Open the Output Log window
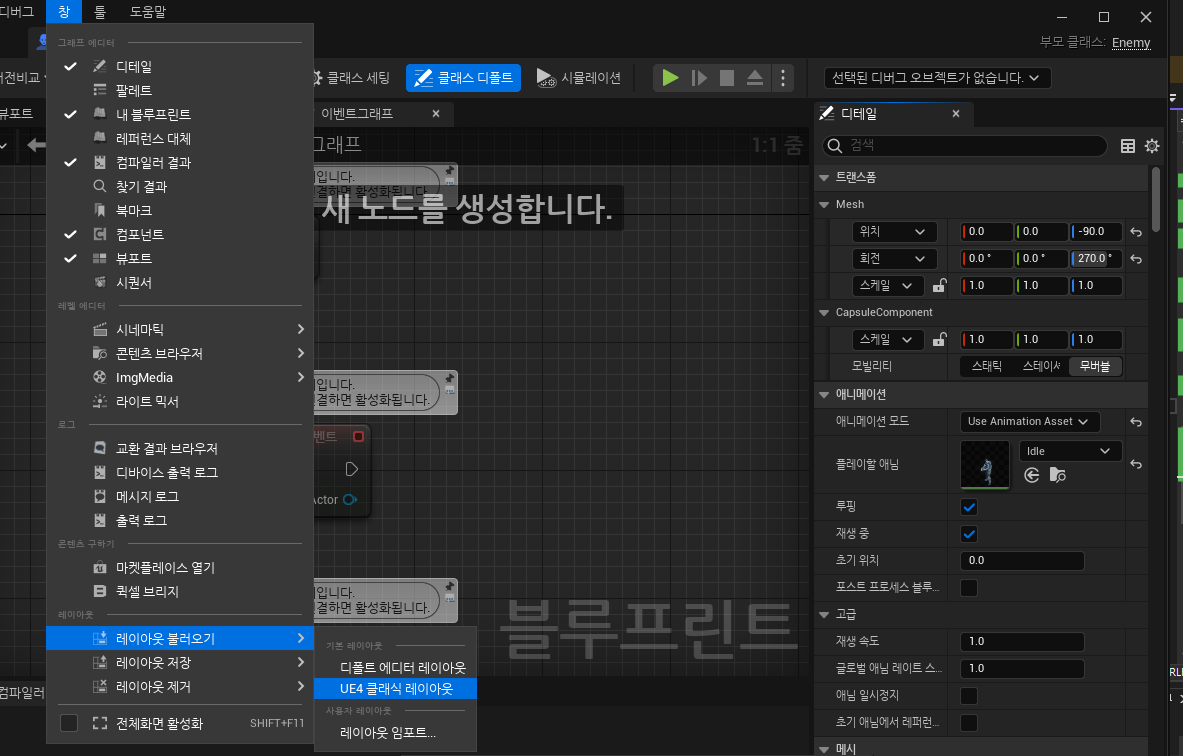The width and height of the screenshot is (1183, 756). 180,521
